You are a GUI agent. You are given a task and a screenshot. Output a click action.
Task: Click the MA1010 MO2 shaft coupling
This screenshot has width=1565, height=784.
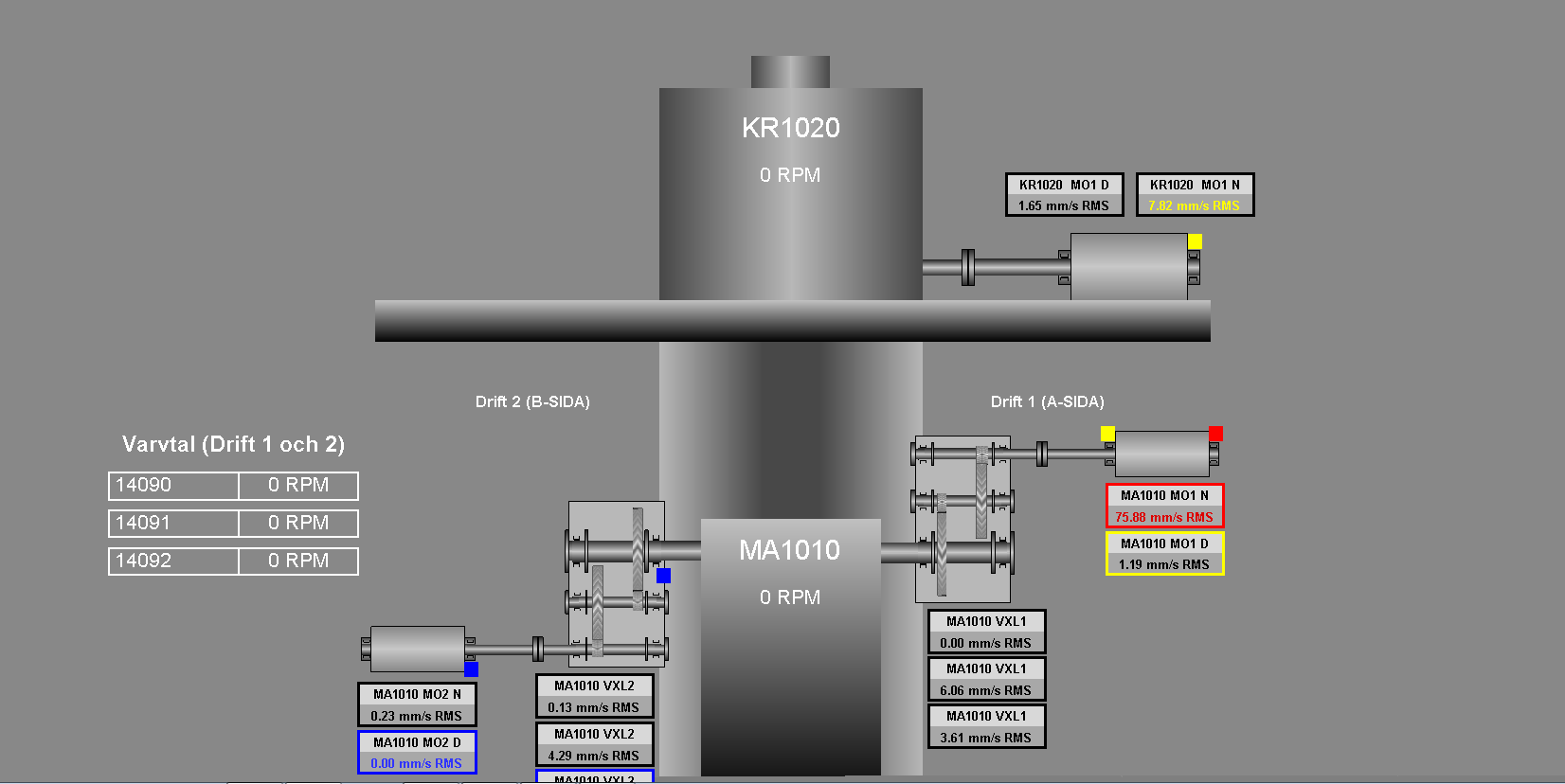537,649
